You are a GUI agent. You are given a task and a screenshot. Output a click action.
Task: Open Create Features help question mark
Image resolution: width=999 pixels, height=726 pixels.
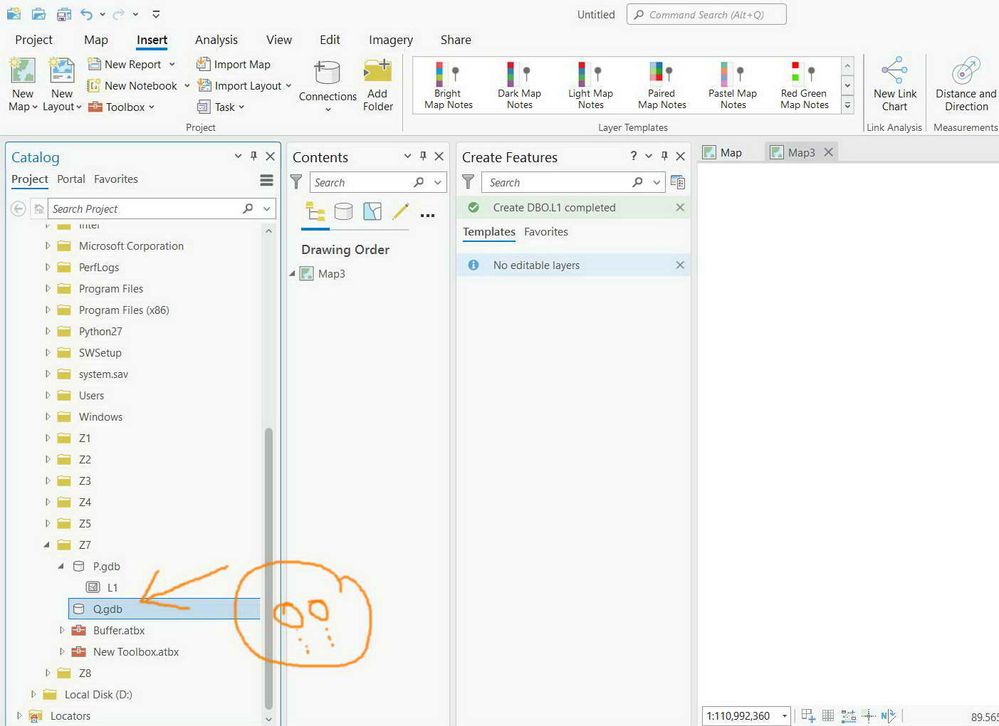(633, 156)
